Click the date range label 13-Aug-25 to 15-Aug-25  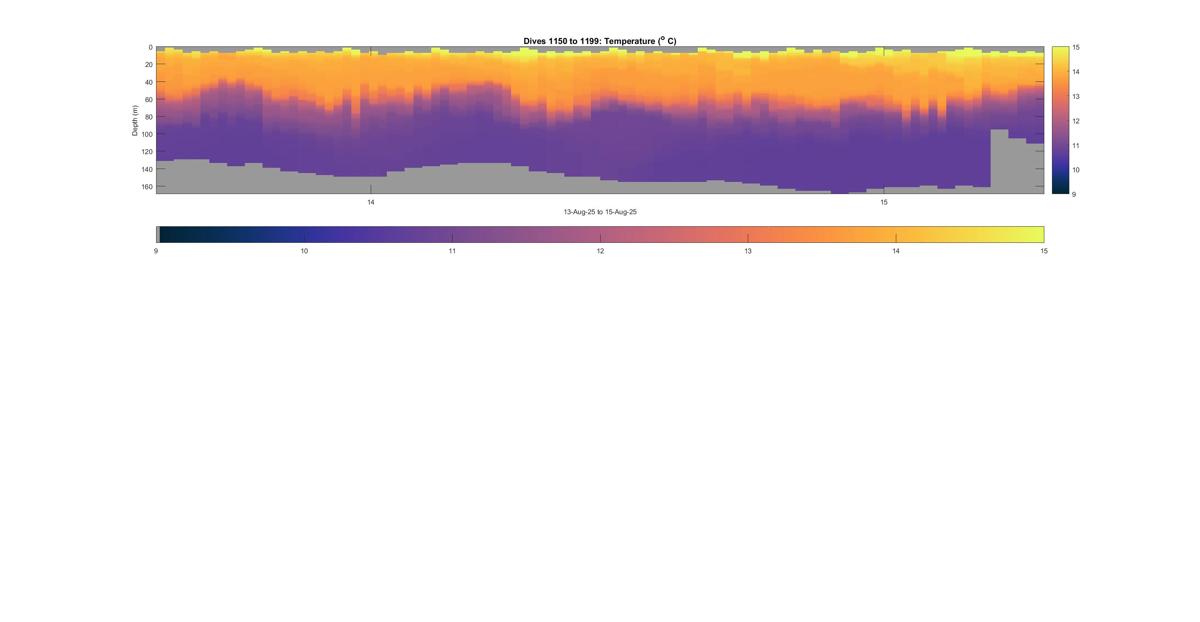(x=600, y=212)
